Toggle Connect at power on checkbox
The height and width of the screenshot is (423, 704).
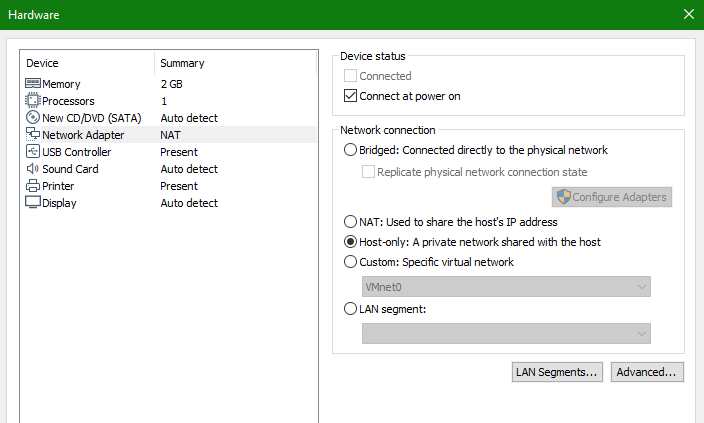tap(350, 96)
